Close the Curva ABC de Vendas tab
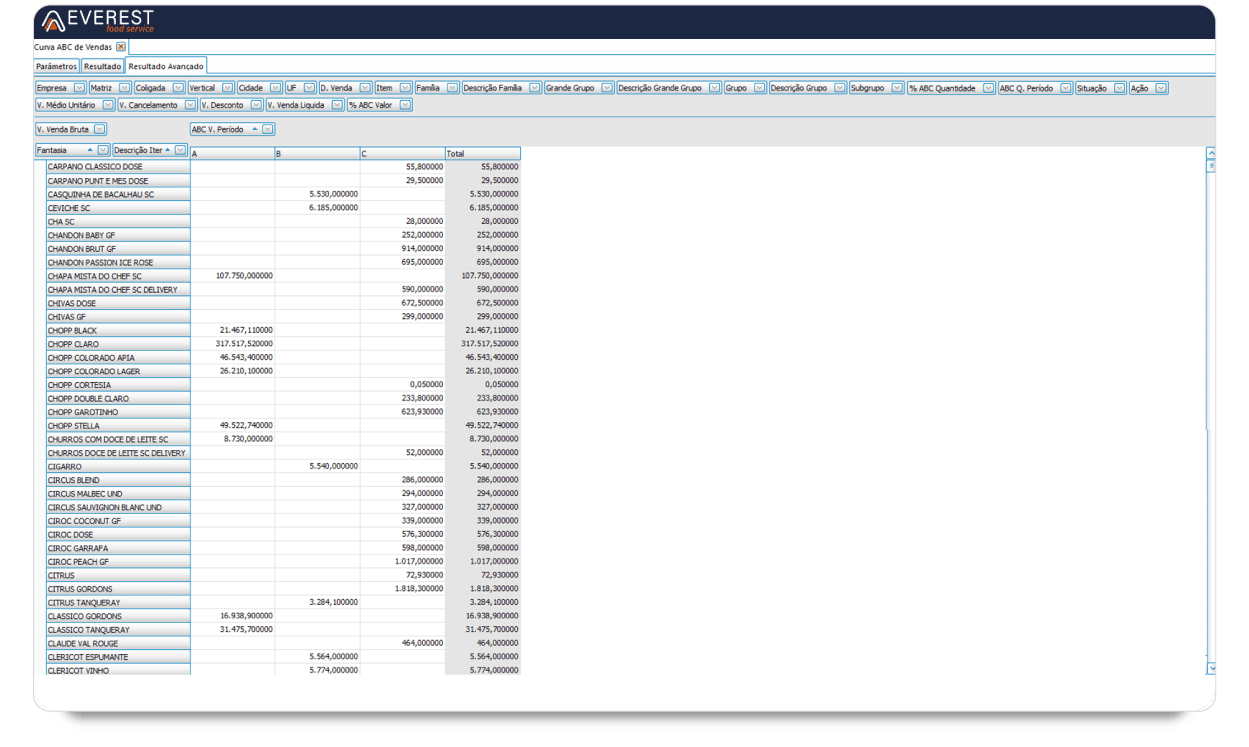The image size is (1249, 747). point(121,47)
